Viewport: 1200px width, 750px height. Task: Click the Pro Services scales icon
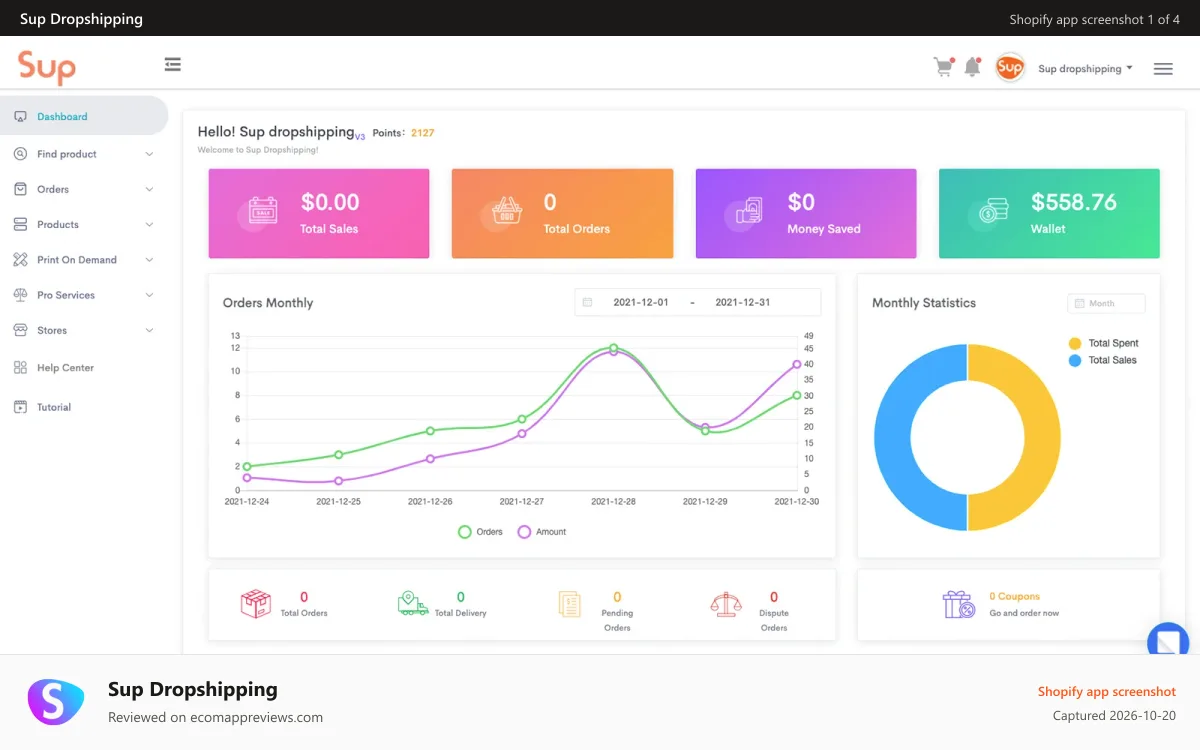(20, 295)
